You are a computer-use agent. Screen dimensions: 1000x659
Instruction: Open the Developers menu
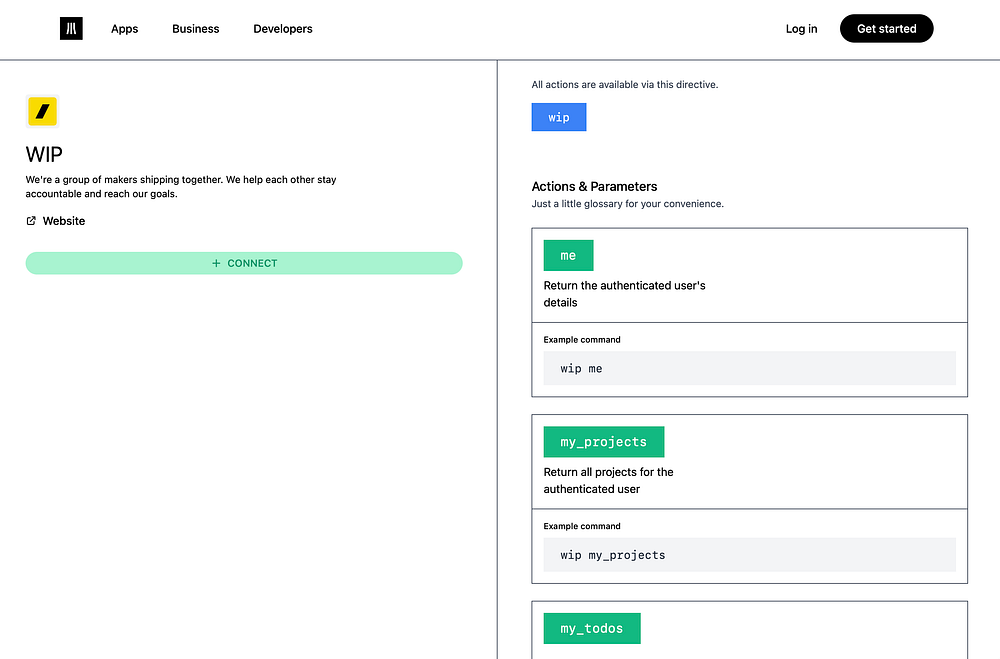tap(283, 29)
